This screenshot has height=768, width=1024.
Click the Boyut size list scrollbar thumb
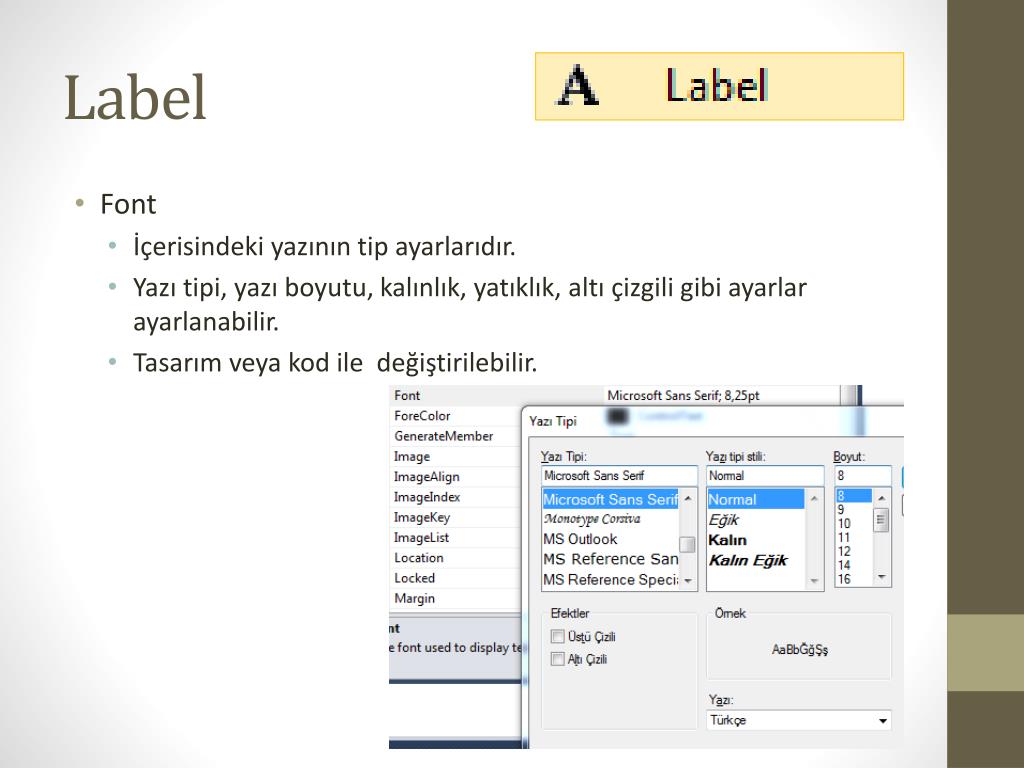click(x=881, y=520)
